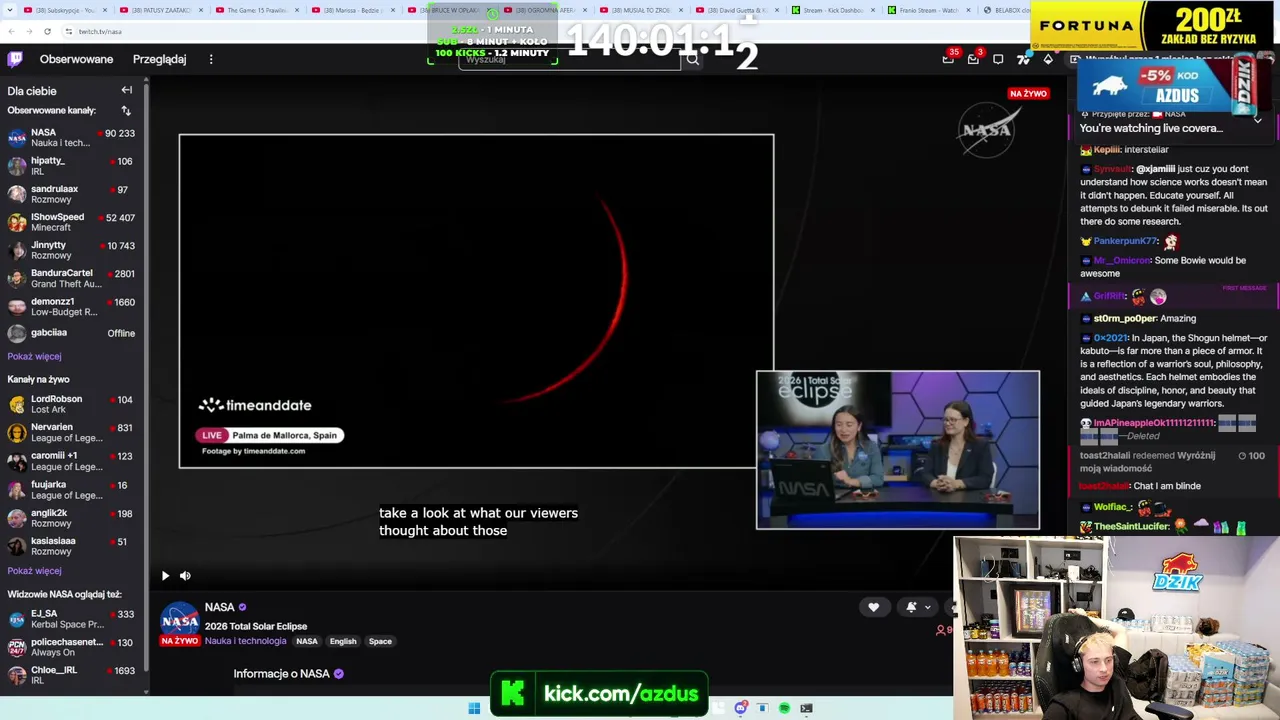Screen dimensions: 1280x720
Task: Open the Bits diamond icon
Action: point(1048,59)
